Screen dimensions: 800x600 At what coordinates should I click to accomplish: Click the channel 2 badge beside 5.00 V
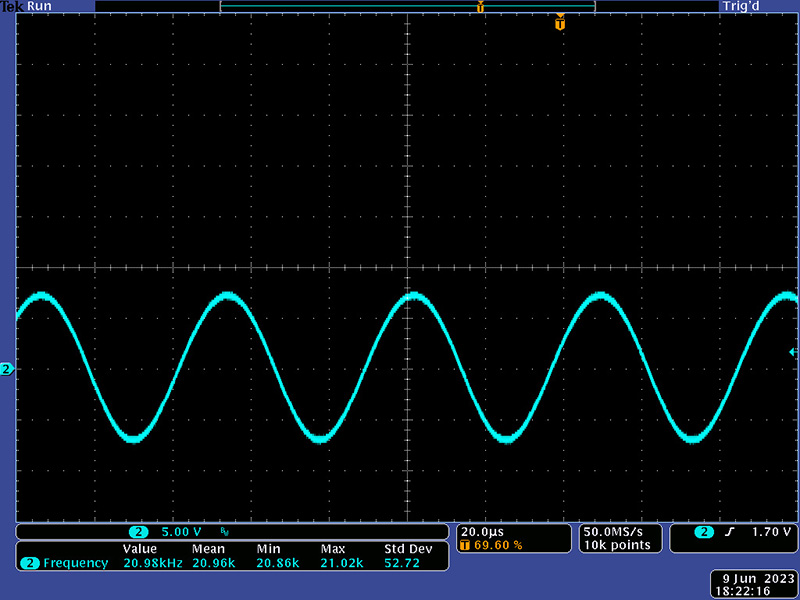(140, 532)
